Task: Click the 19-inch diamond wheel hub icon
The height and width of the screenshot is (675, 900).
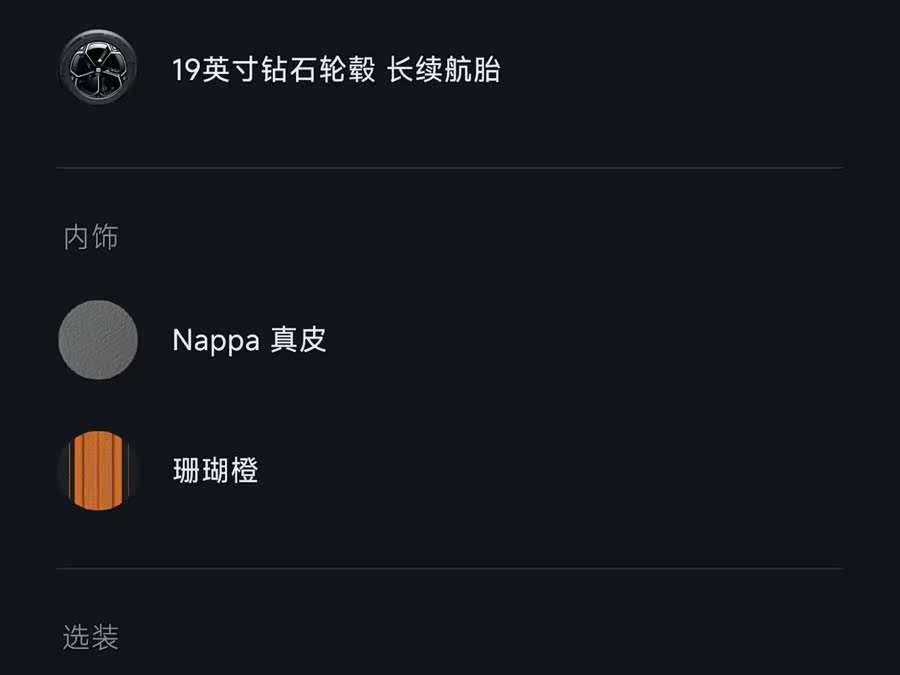Action: click(x=97, y=69)
